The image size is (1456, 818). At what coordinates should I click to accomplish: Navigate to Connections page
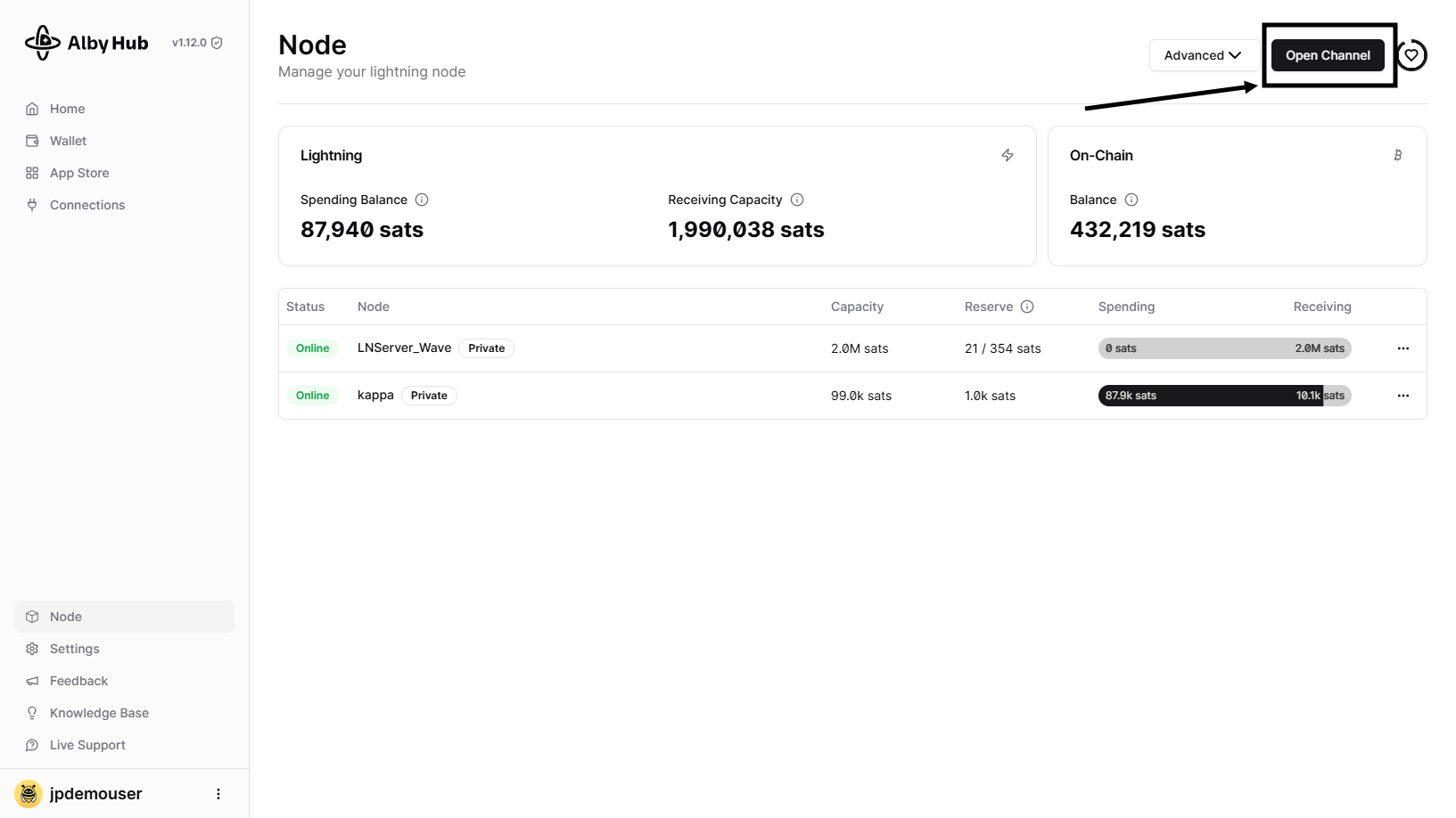(87, 205)
